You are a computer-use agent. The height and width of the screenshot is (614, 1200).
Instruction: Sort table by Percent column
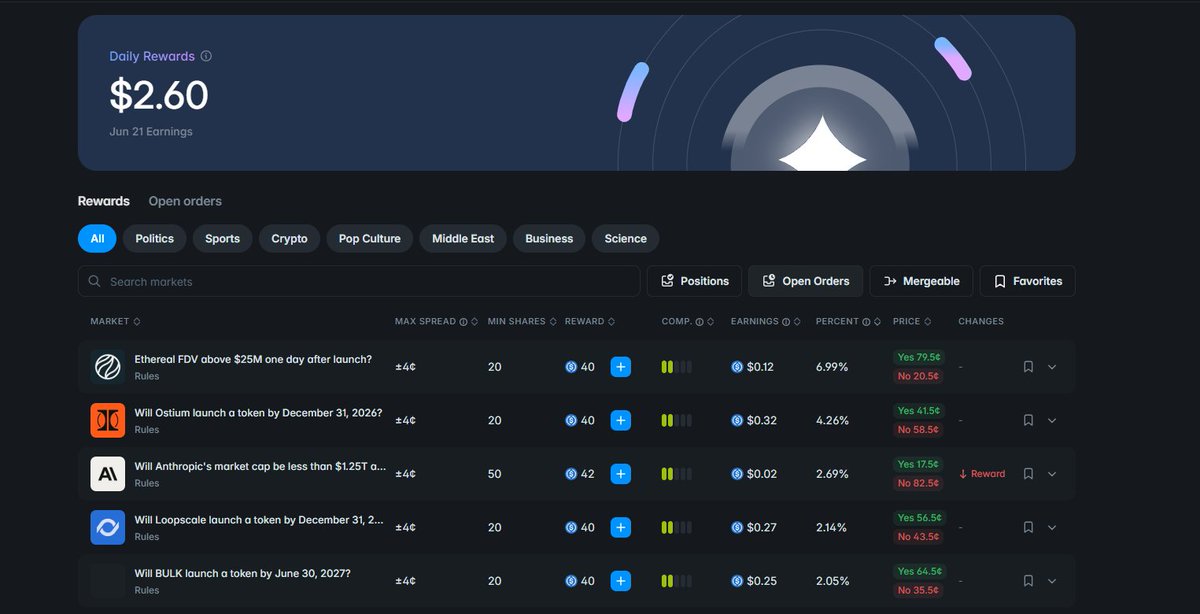[848, 322]
